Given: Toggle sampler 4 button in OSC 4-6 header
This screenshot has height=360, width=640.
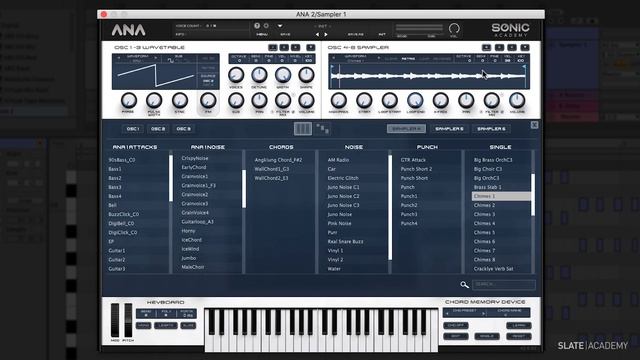Looking at the screenshot, I should tap(486, 47).
